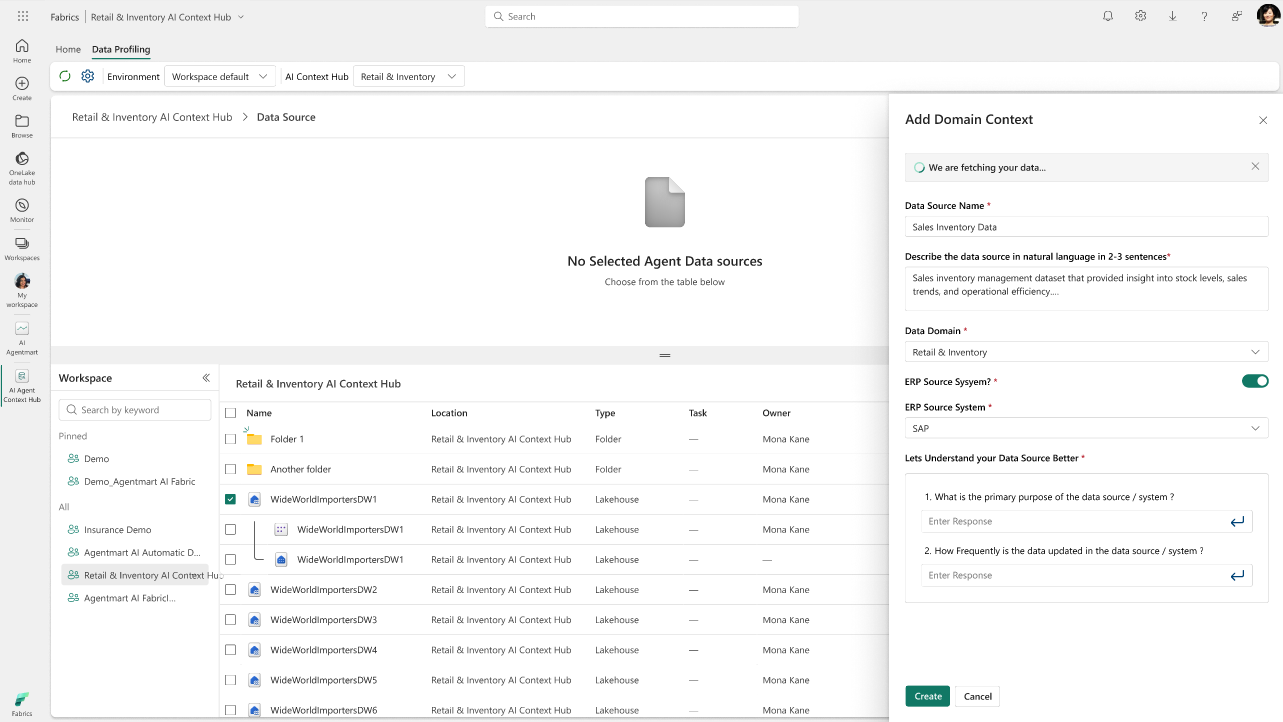Switch to the Data Profiling tab

(x=121, y=49)
